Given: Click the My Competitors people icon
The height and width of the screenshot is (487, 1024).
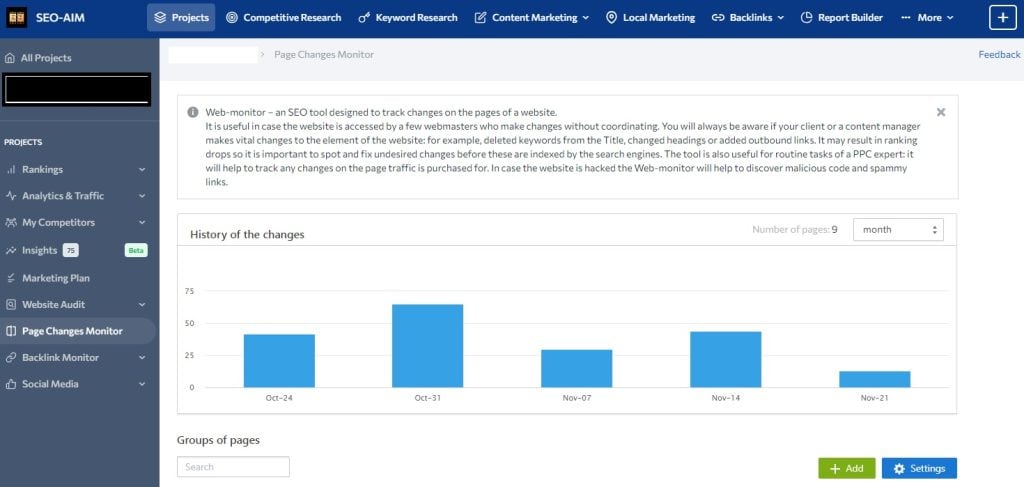Looking at the screenshot, I should 10,223.
